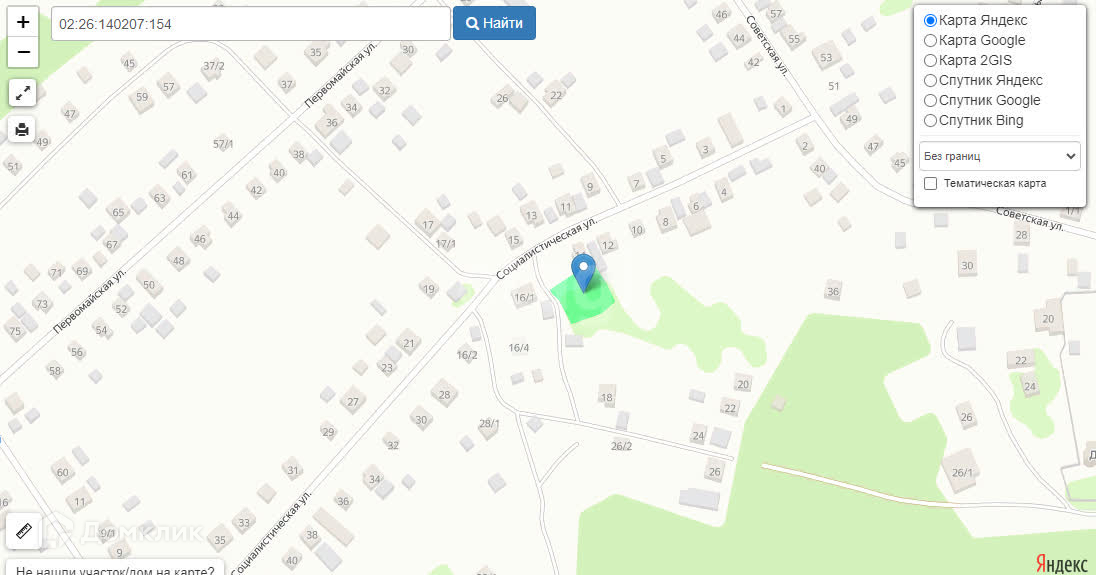Zoom out with the minus button
Screen dimensions: 1097x575
(23, 52)
